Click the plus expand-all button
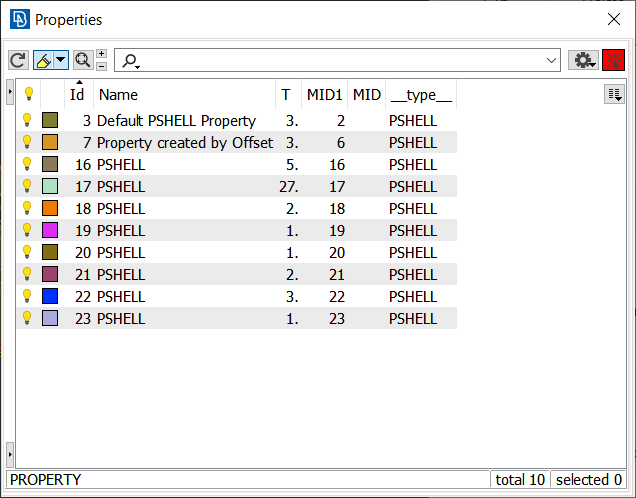636x498 pixels. pos(101,54)
